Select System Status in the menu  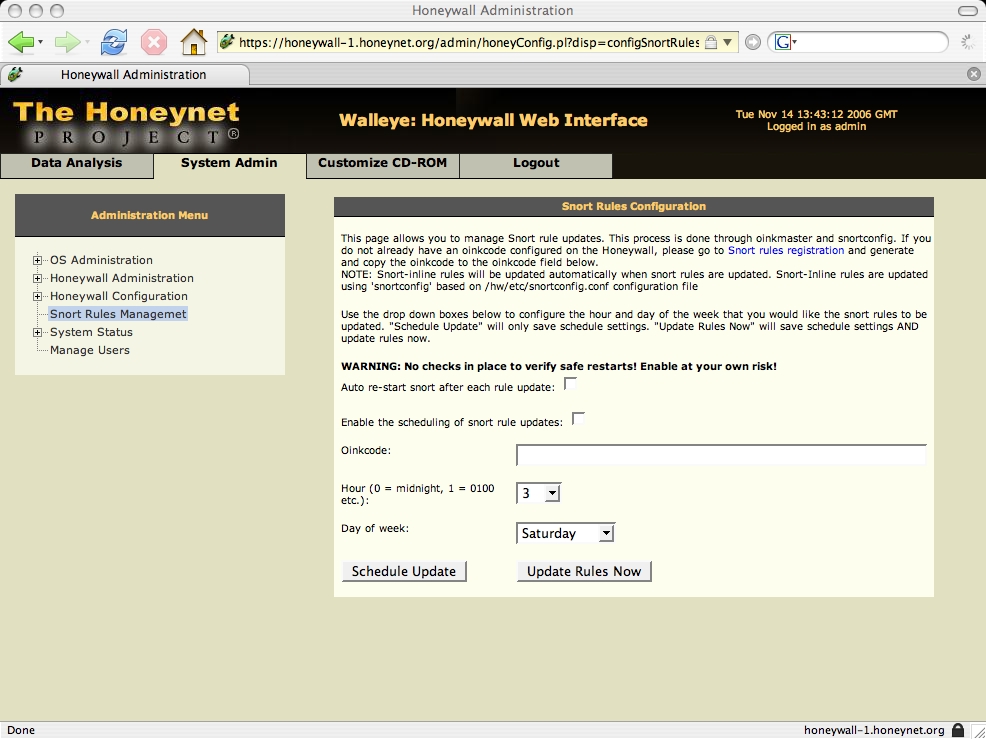(91, 332)
